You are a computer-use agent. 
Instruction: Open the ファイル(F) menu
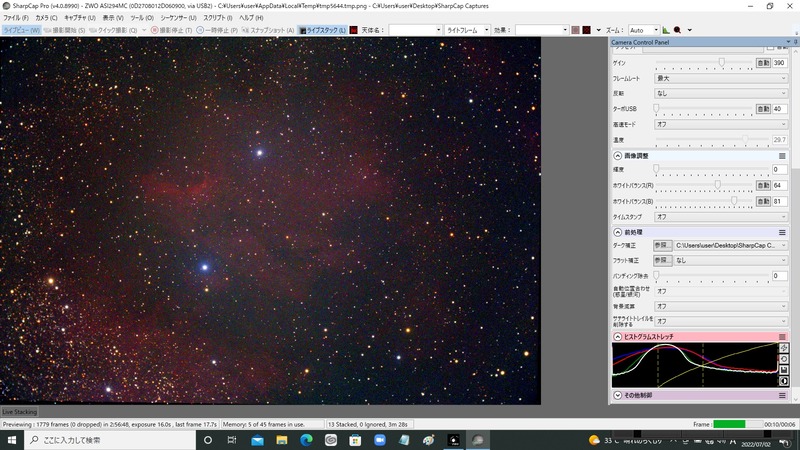click(16, 18)
